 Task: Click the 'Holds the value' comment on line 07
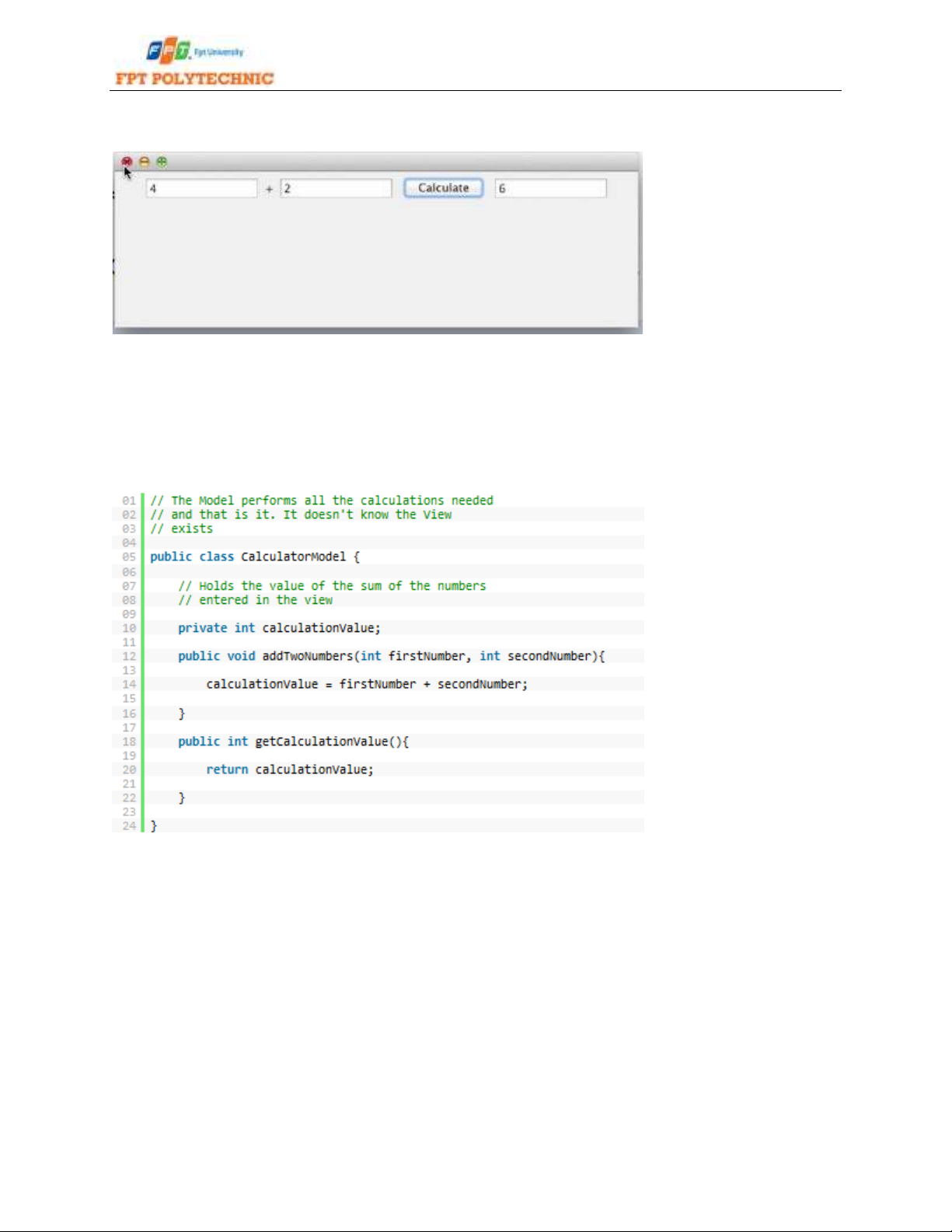(x=332, y=586)
